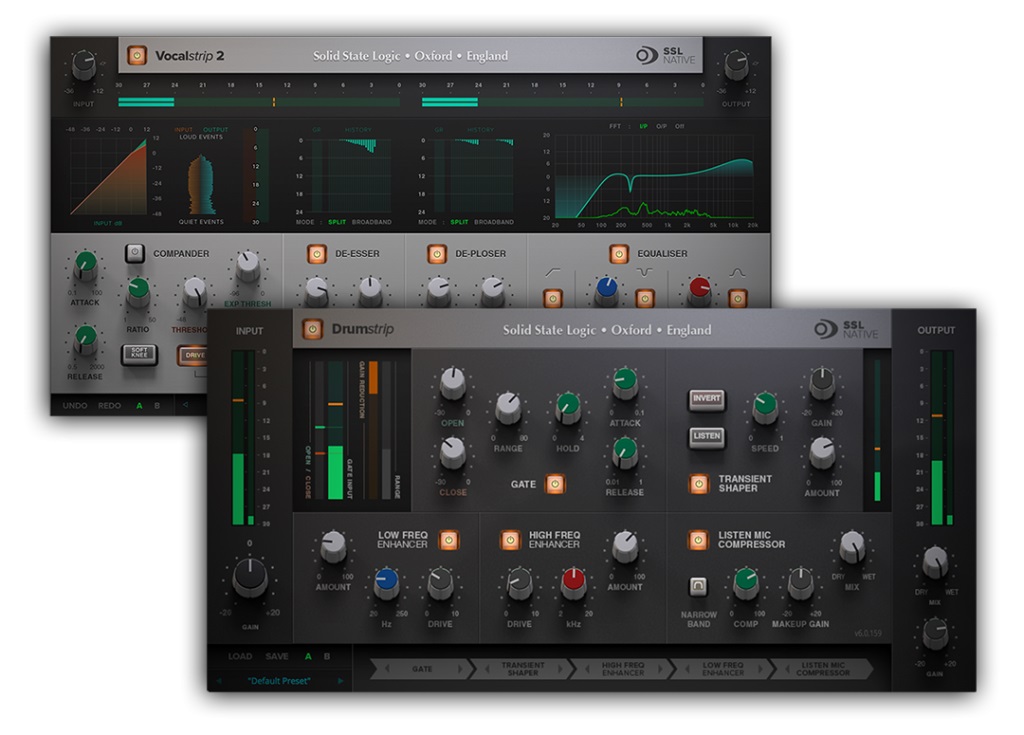1024x735 pixels.
Task: Switch the Listen Mic Compressor on/off
Action: [698, 540]
